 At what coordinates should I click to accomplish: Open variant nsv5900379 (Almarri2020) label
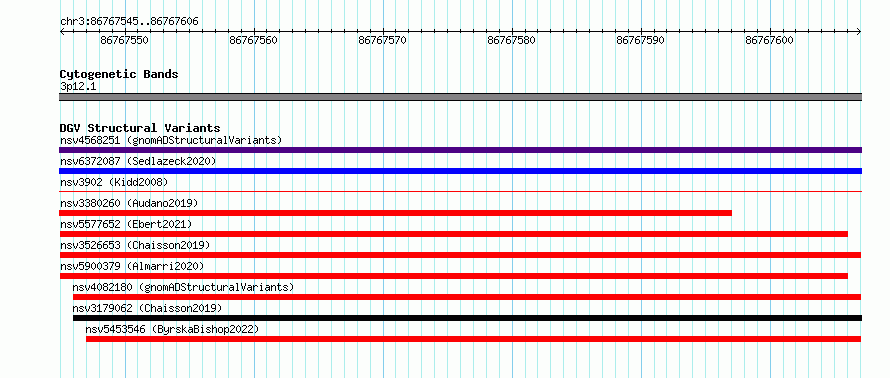pyautogui.click(x=132, y=266)
